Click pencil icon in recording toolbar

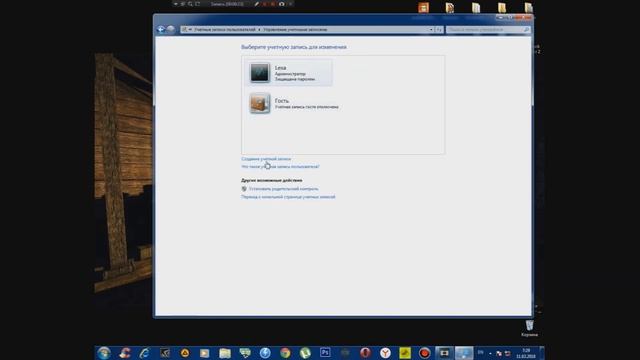[x=256, y=4]
